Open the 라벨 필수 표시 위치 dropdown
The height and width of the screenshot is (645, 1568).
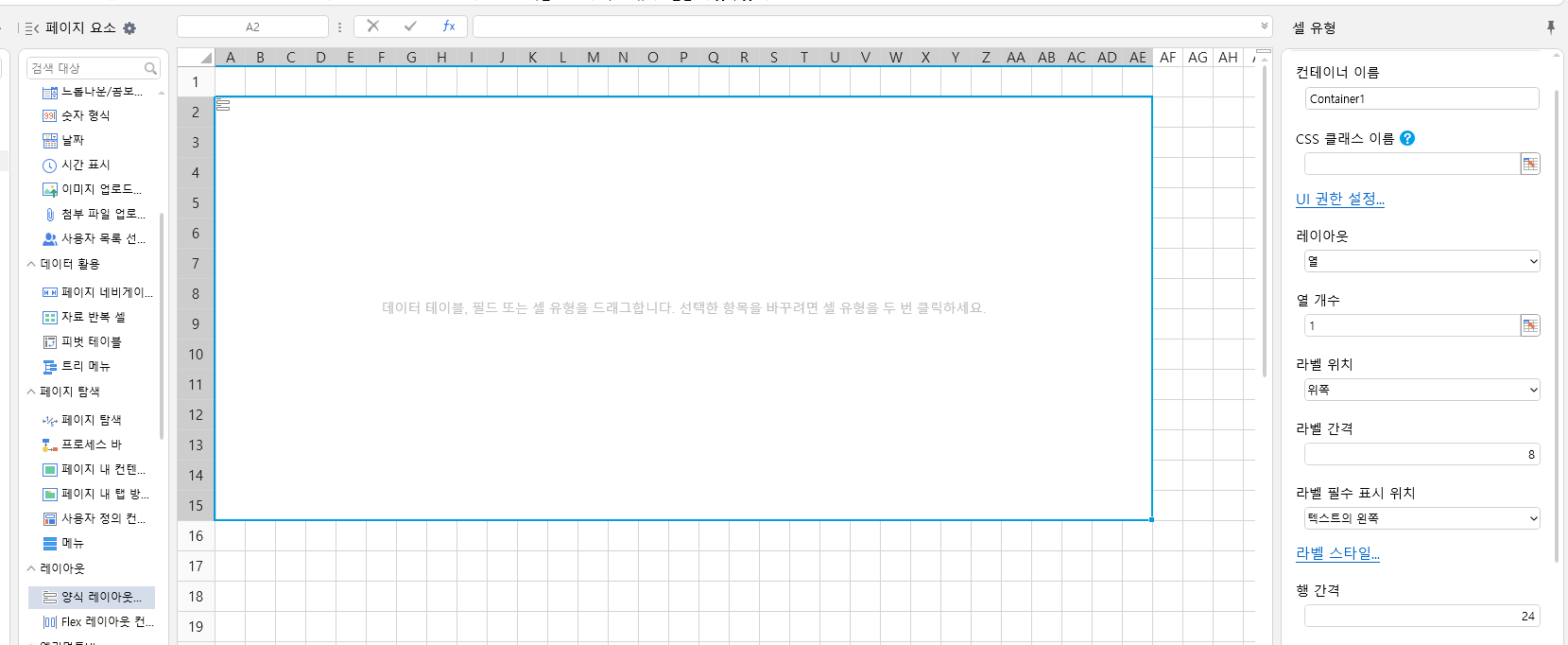(1422, 518)
